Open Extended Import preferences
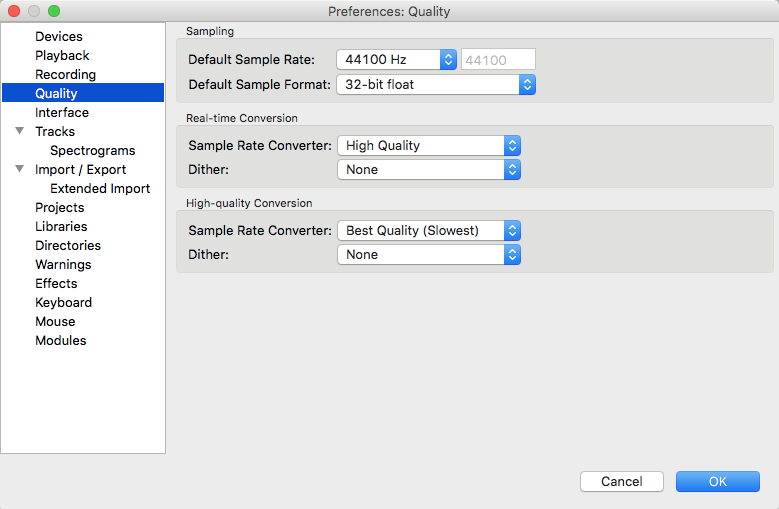The width and height of the screenshot is (779, 509). click(x=100, y=188)
